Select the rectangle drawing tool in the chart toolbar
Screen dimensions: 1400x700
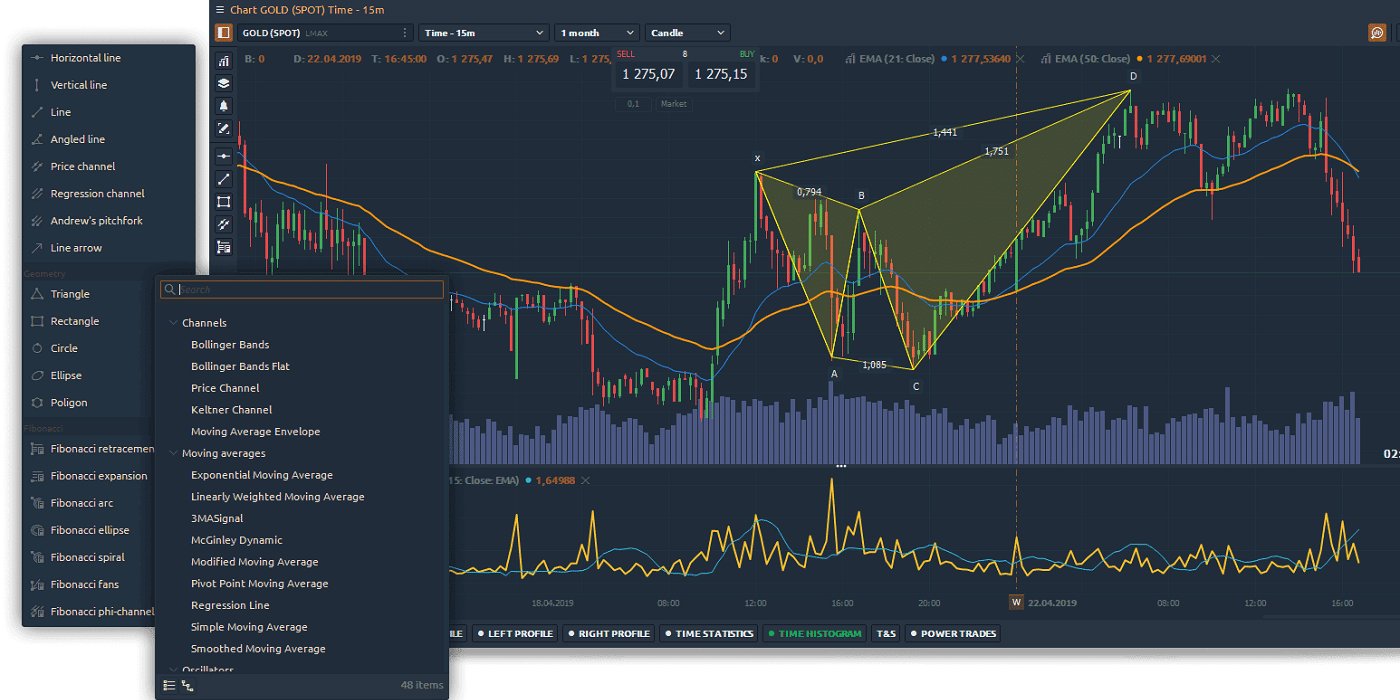point(224,201)
